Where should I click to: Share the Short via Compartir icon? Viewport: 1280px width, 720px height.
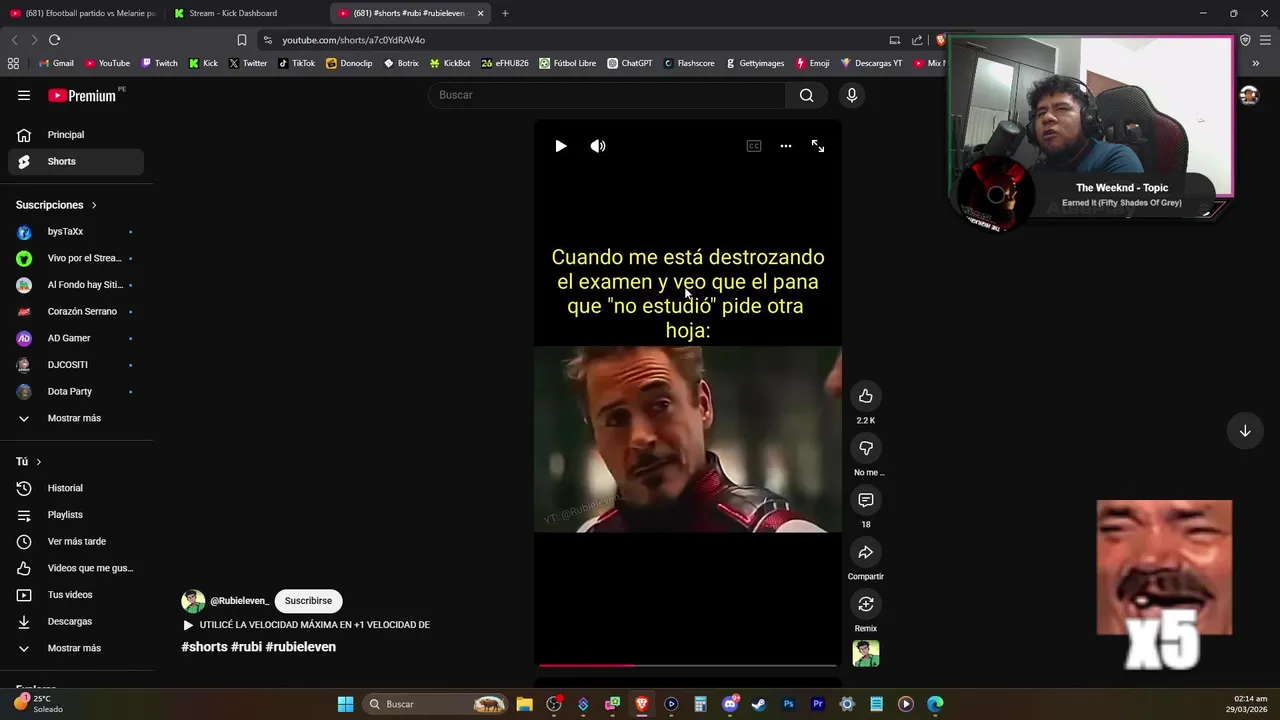point(866,552)
